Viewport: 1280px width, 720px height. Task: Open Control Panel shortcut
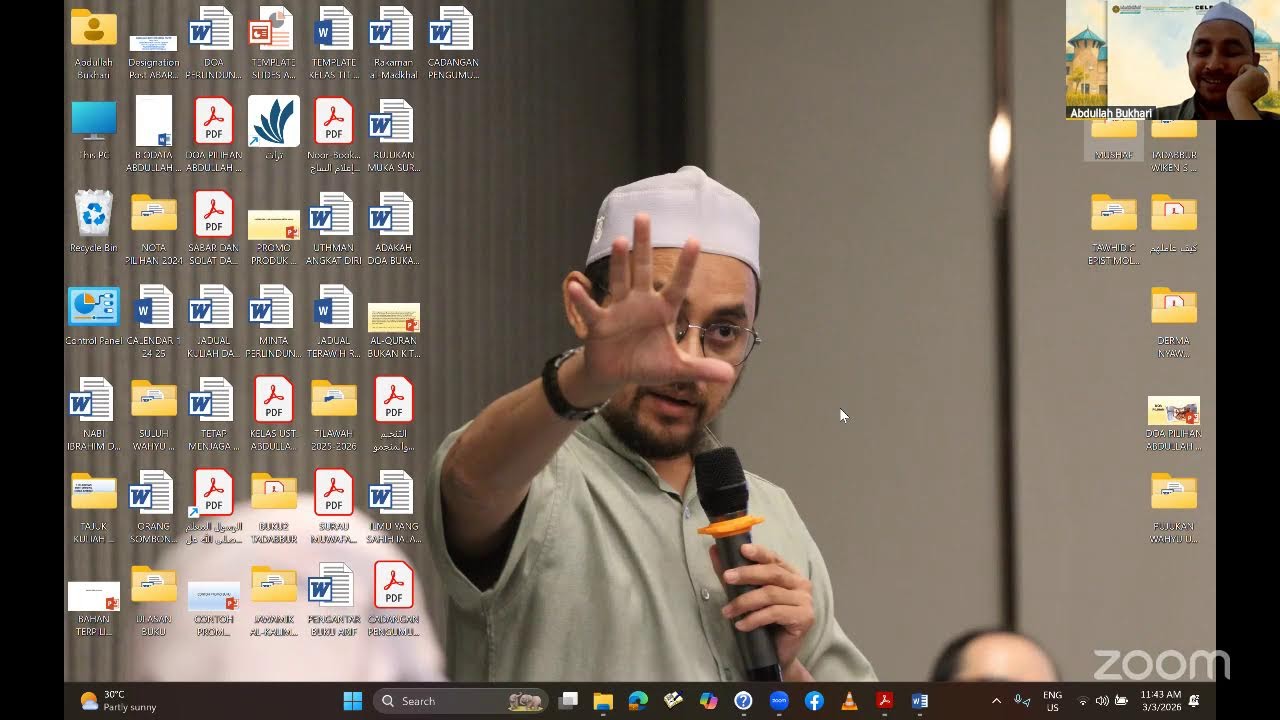(x=94, y=315)
